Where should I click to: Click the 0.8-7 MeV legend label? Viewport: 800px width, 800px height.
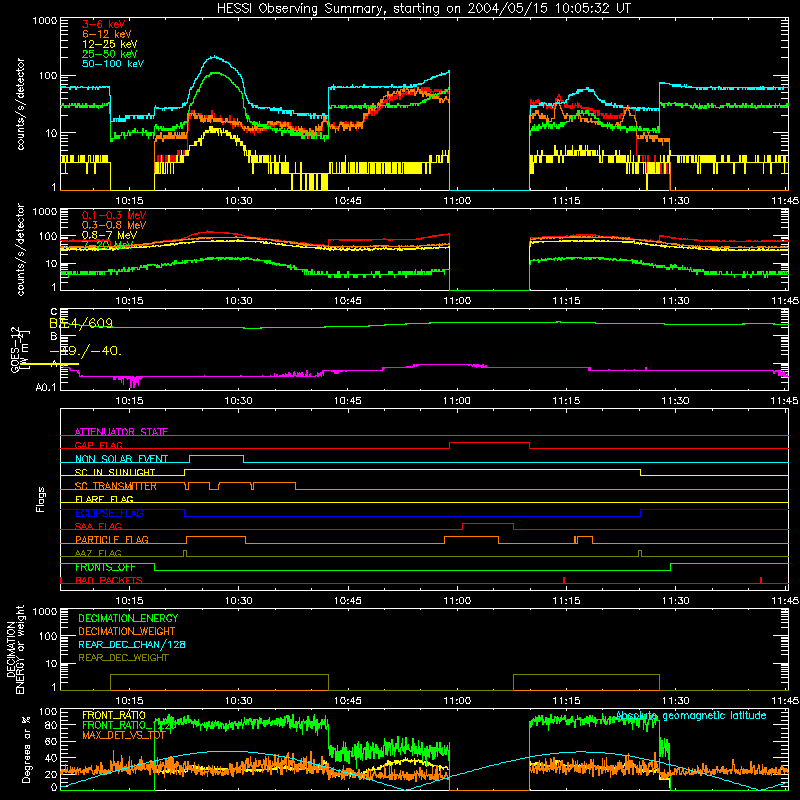pyautogui.click(x=109, y=235)
